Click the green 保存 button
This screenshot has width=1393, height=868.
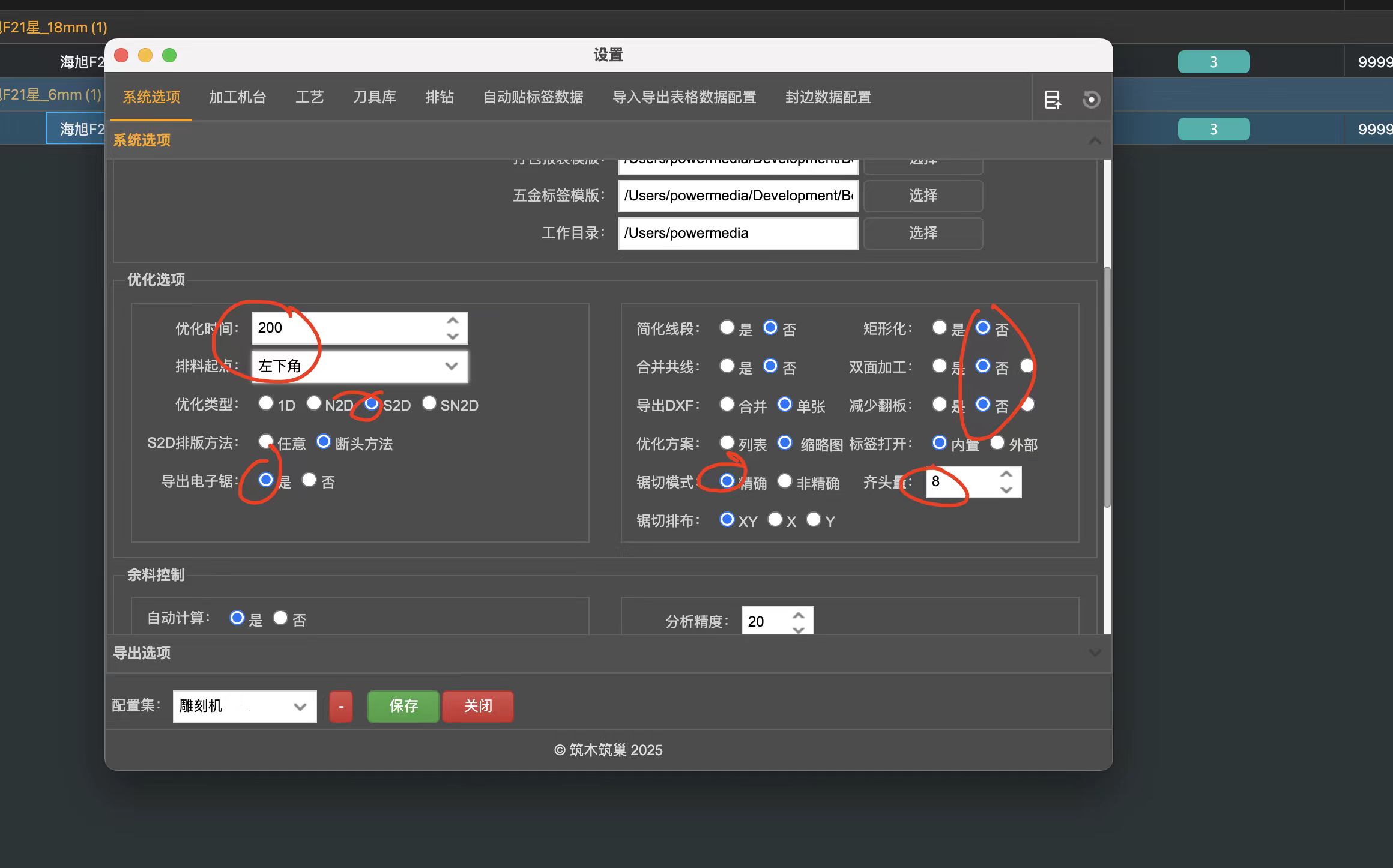[x=402, y=706]
